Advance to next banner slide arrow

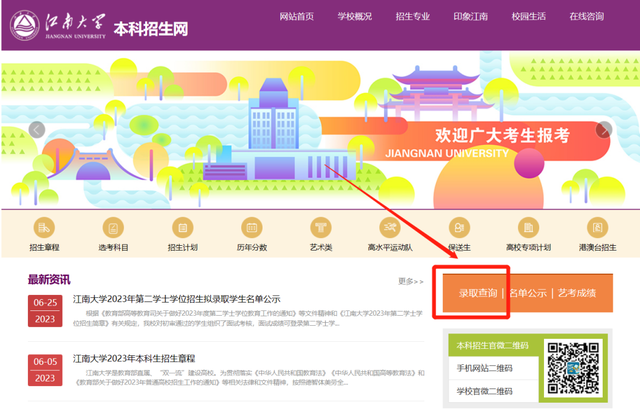point(604,129)
